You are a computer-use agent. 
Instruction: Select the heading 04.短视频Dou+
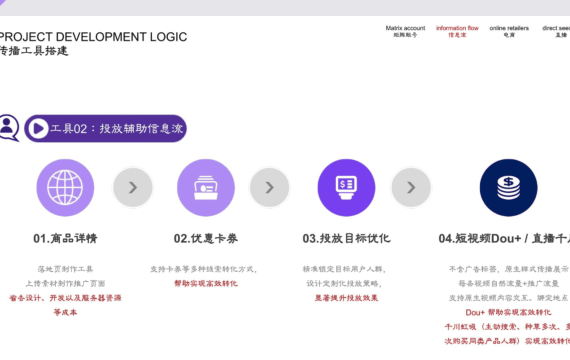pyautogui.click(x=480, y=239)
